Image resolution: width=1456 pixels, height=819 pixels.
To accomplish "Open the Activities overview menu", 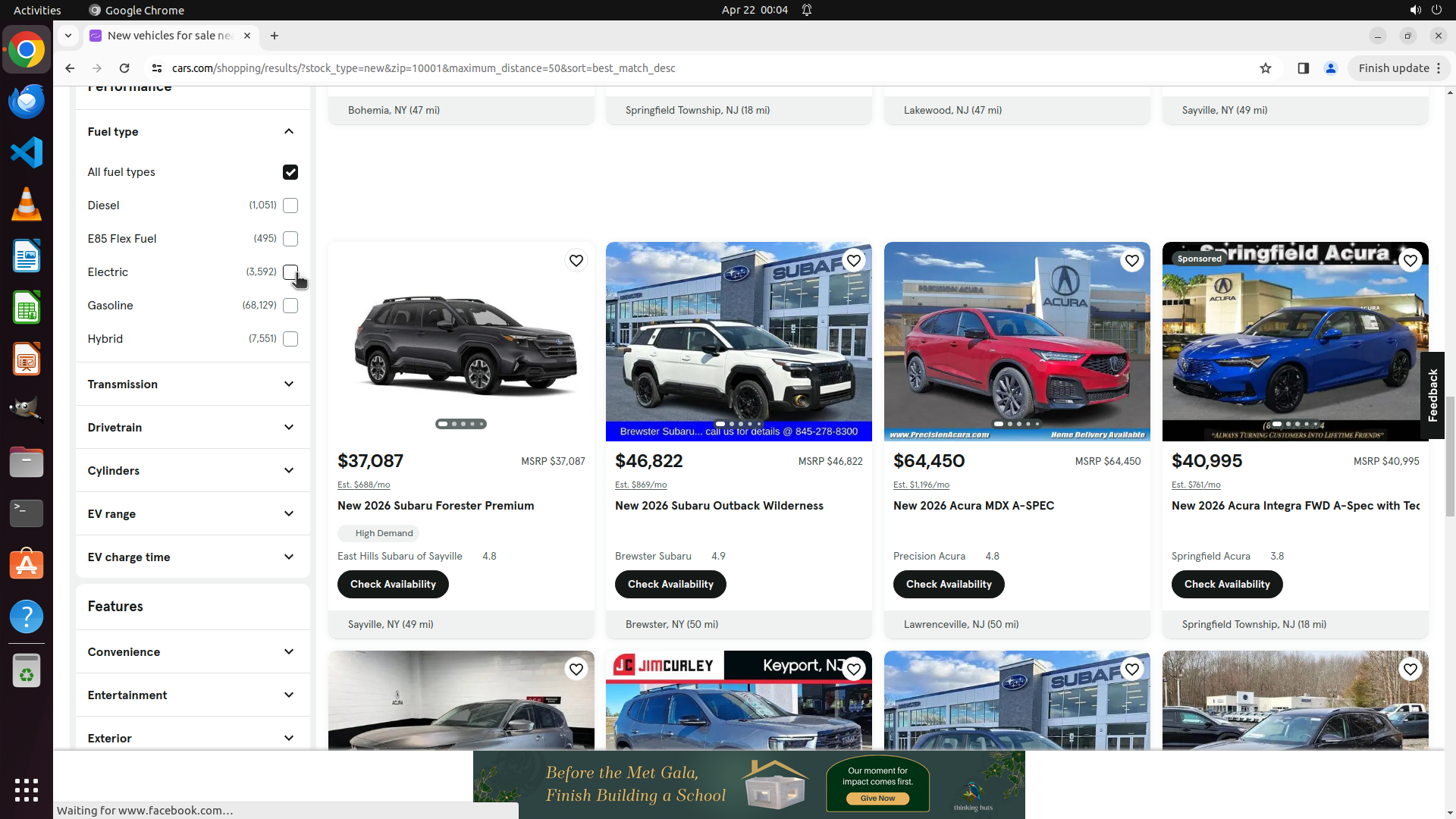I will 37,10.
